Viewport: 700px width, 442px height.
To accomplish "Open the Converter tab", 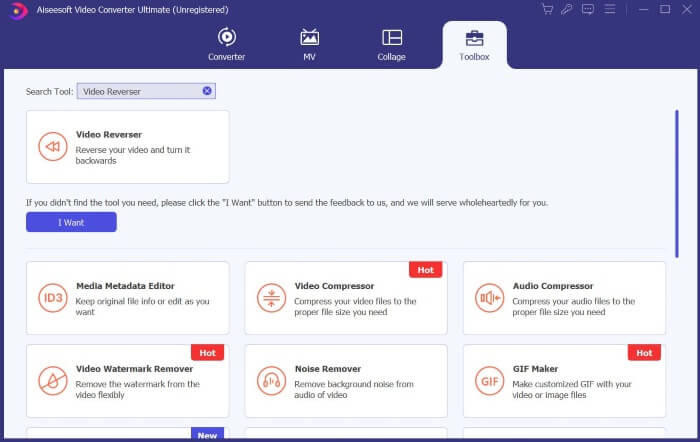I will pos(226,45).
